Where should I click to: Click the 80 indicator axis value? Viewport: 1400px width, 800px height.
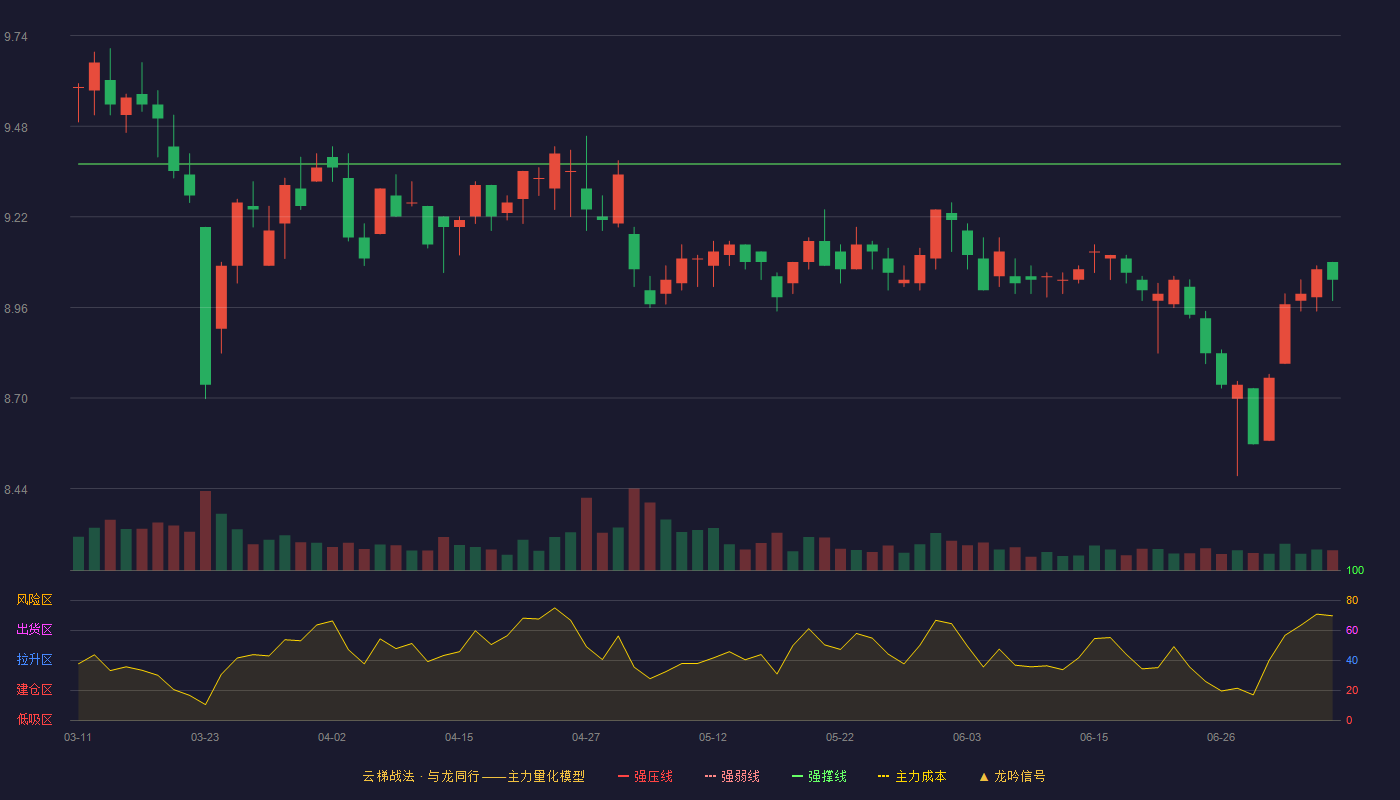[1352, 600]
